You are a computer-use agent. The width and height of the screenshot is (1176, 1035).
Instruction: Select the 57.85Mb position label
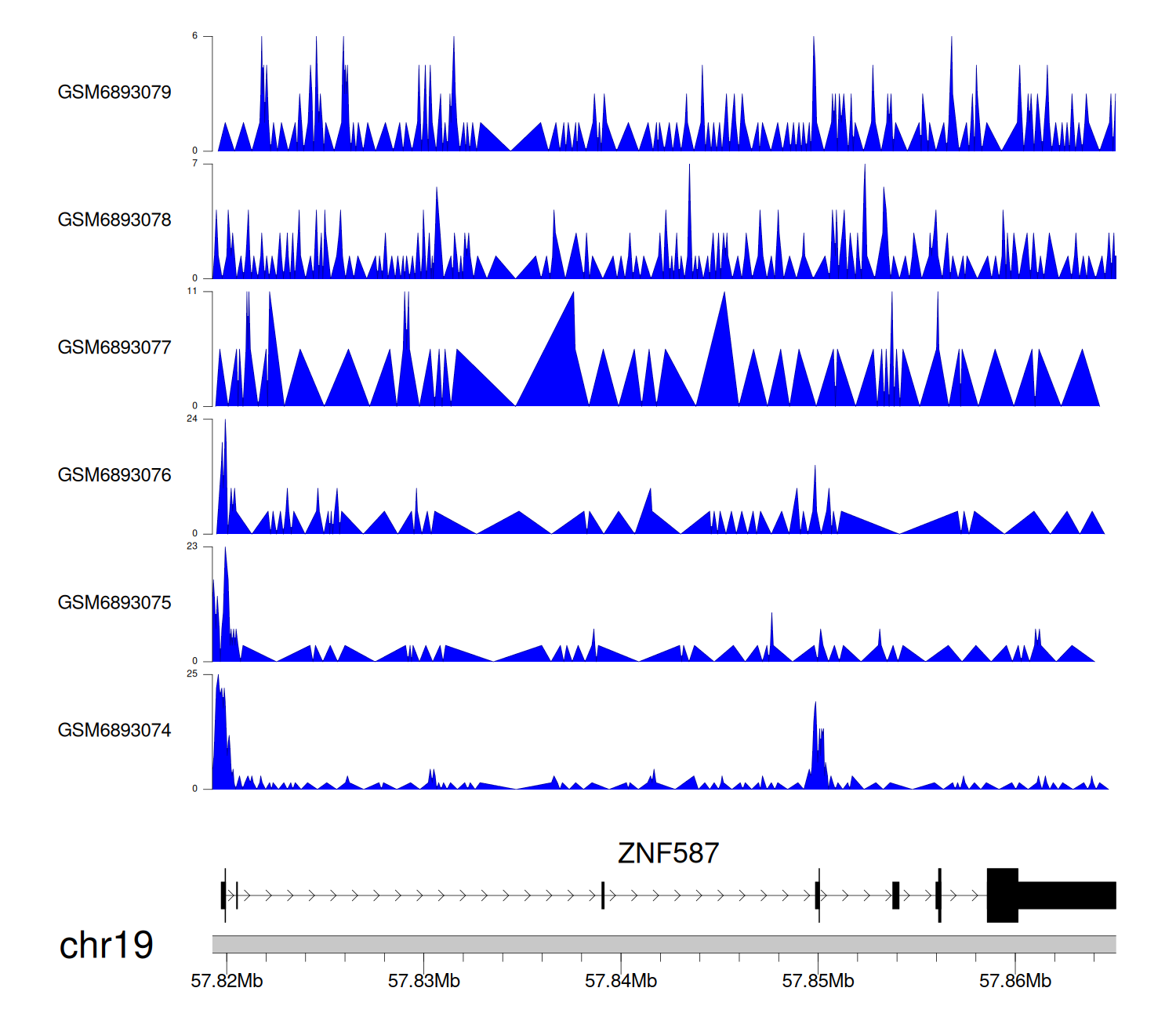tap(818, 982)
